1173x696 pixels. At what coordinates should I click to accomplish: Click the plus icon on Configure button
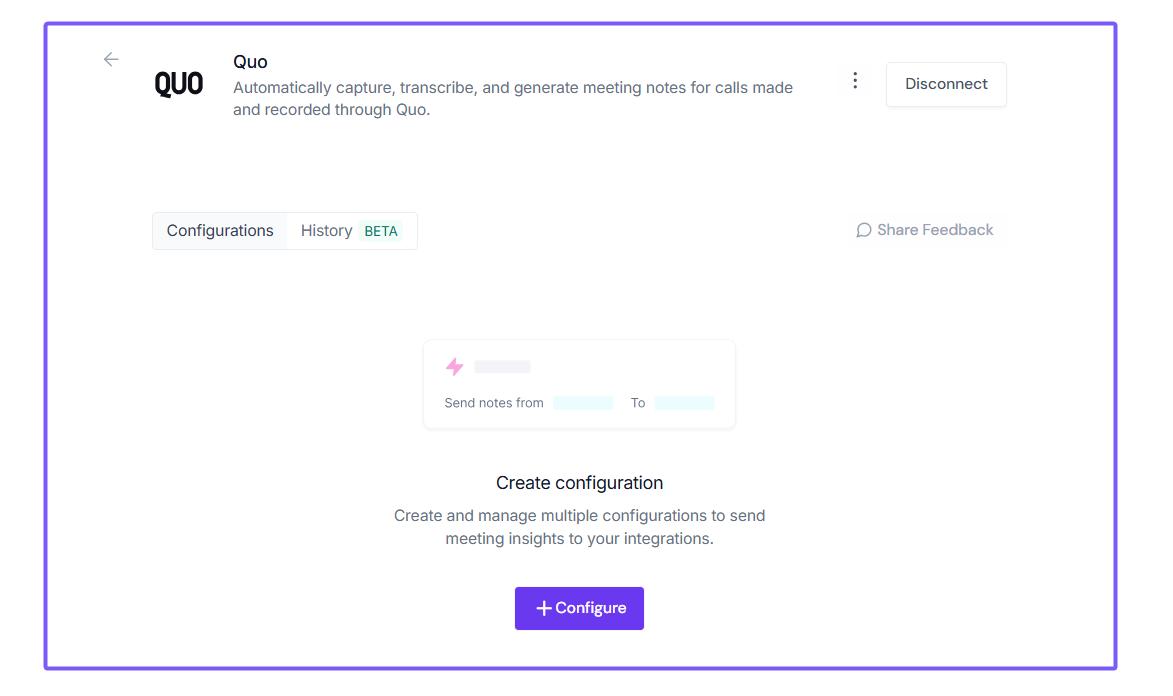(x=544, y=608)
